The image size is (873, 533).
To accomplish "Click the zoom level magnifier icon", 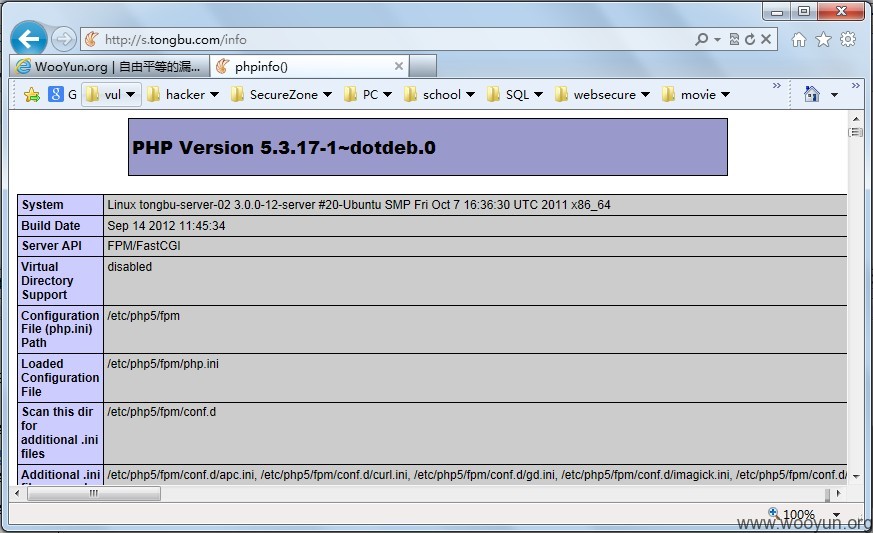I will click(774, 512).
